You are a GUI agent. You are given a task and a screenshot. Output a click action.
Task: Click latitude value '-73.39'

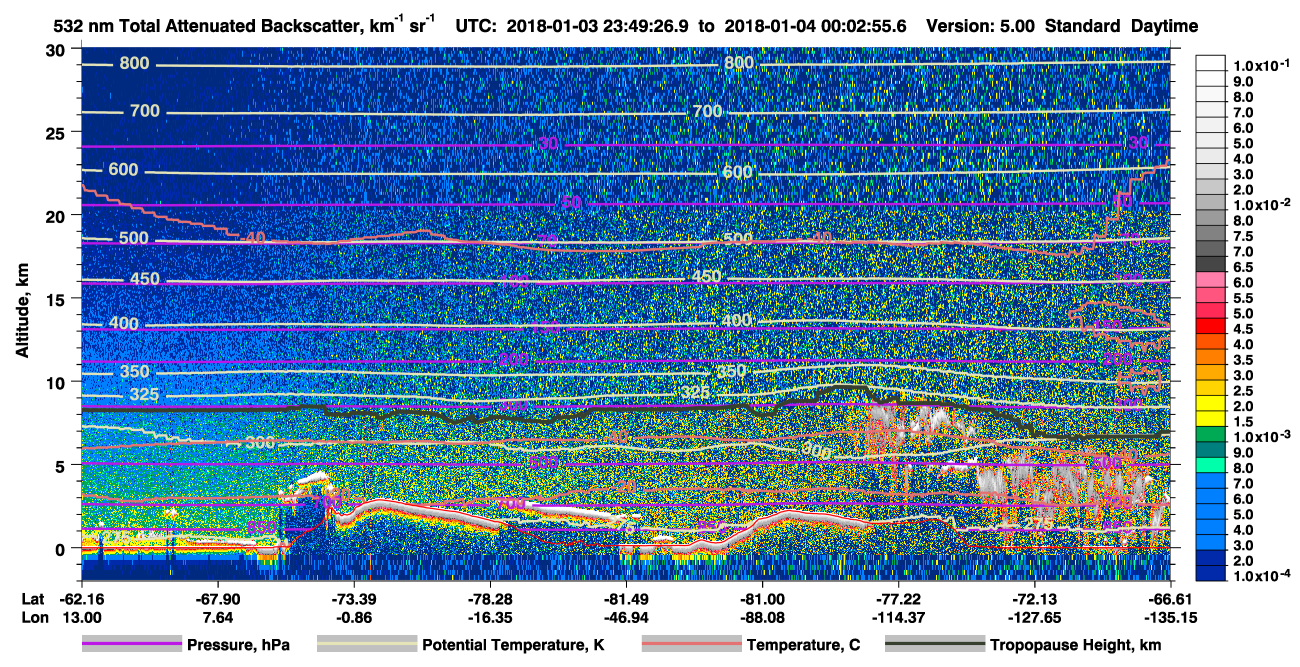click(353, 598)
